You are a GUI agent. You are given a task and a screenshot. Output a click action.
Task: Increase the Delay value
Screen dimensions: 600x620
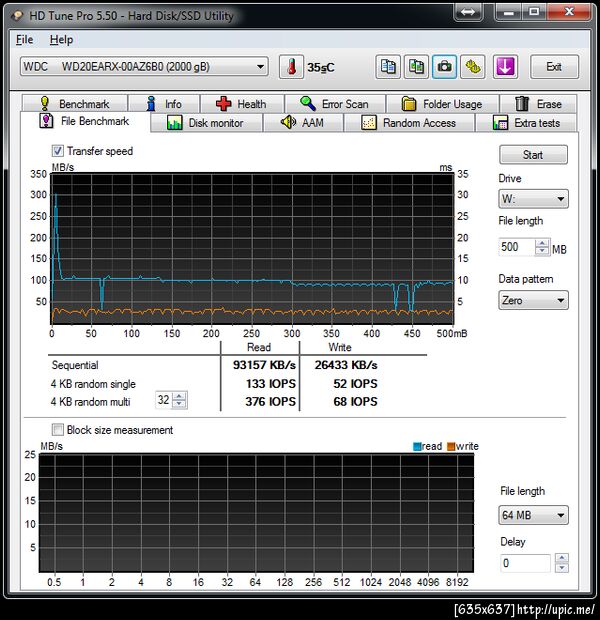[562, 558]
